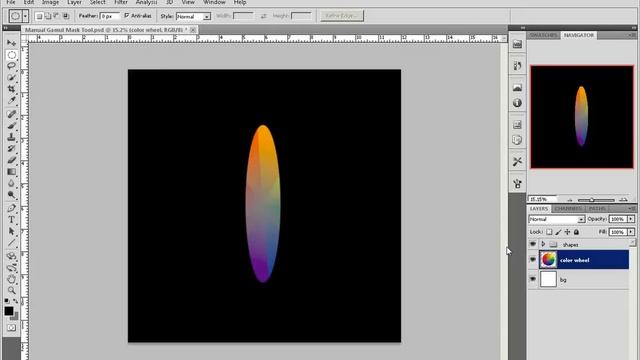
Task: Select the Dodge tool
Action: pos(11,195)
